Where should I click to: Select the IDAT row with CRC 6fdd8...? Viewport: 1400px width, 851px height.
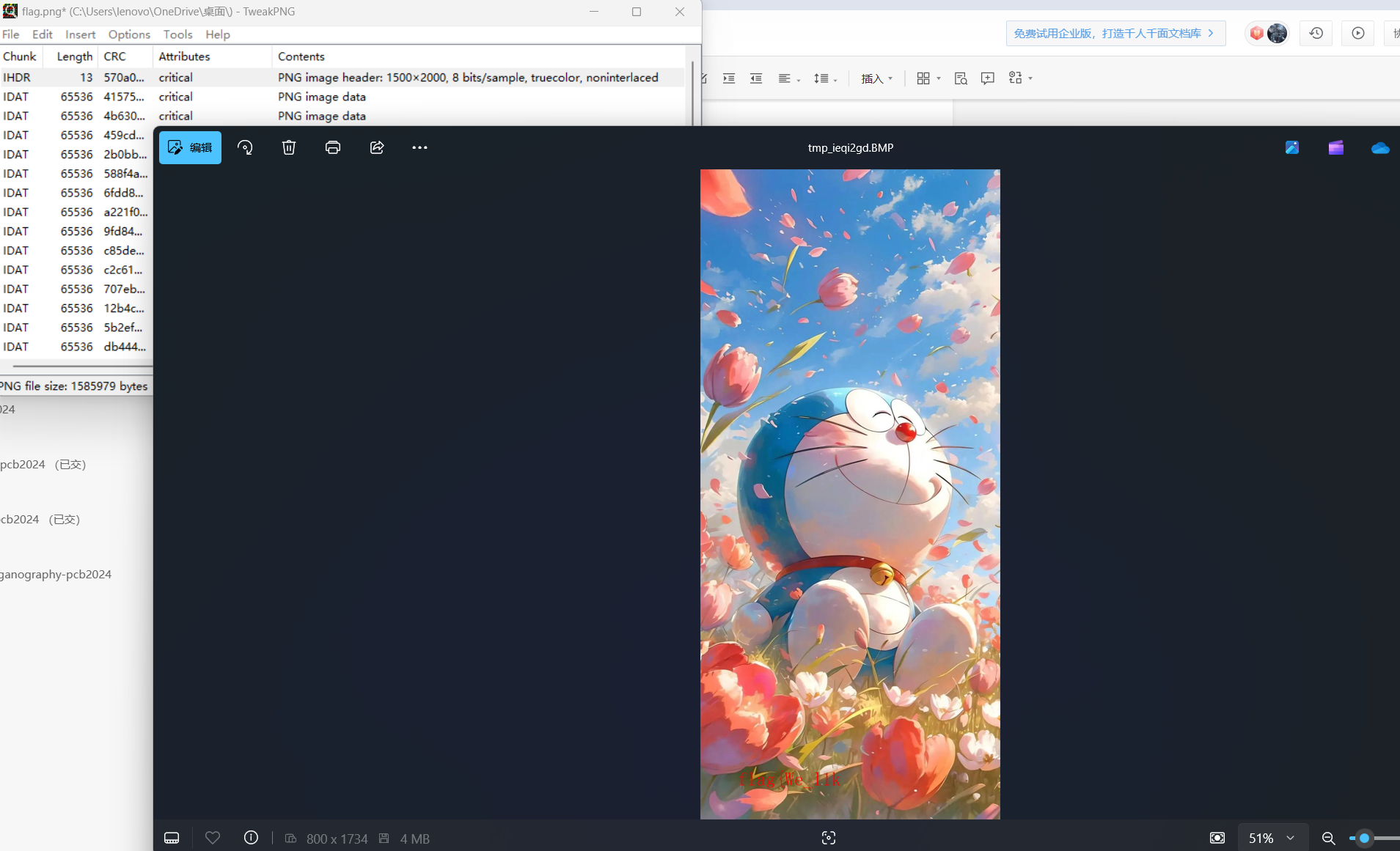coord(76,193)
